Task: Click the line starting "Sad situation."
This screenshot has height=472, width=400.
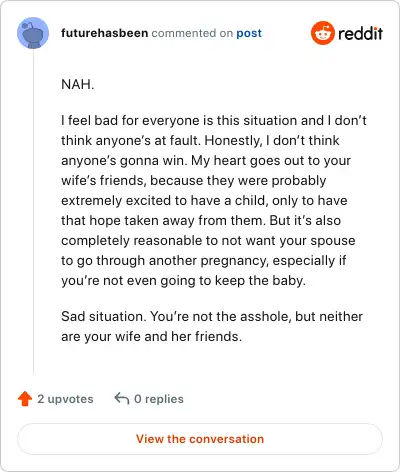Action: tap(212, 316)
